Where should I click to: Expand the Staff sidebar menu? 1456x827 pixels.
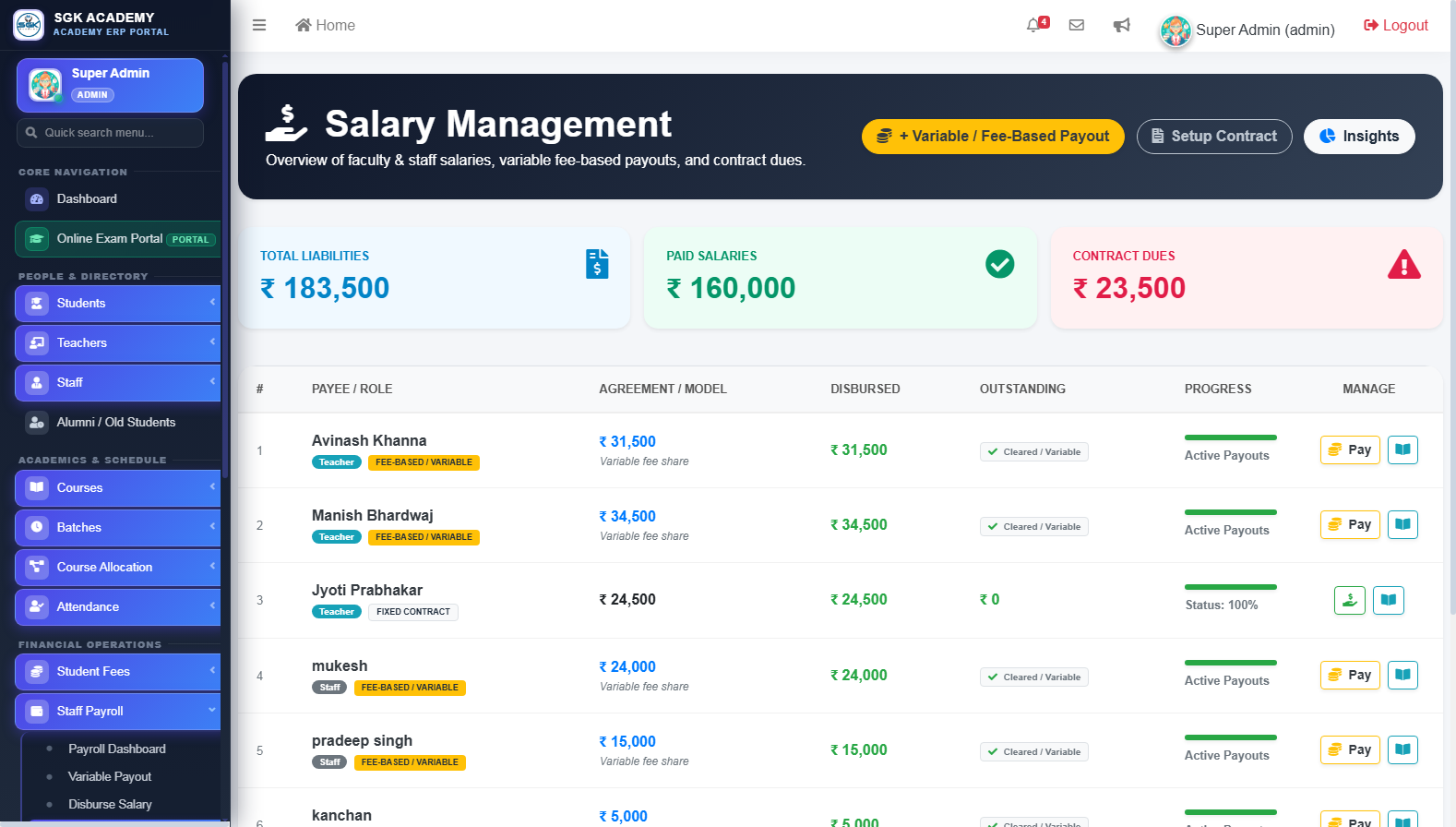[x=118, y=382]
